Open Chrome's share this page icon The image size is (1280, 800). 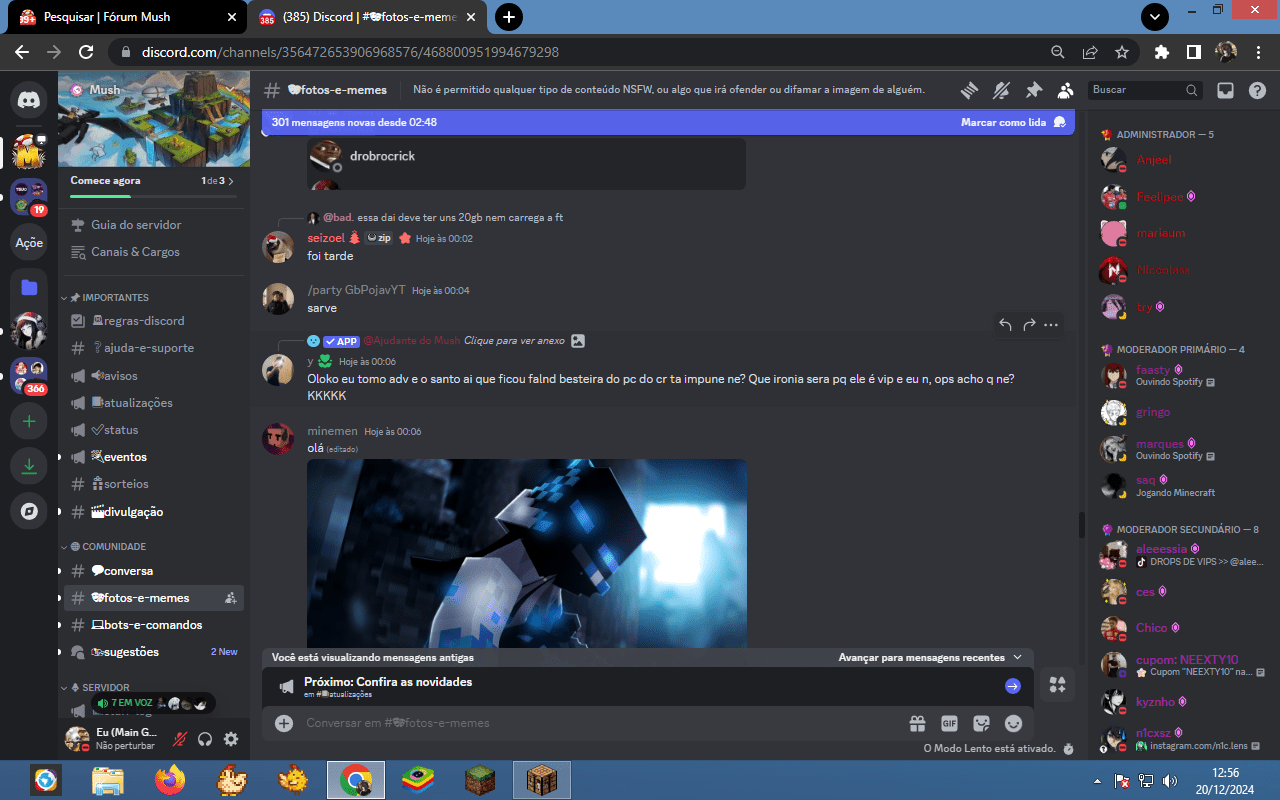coord(1090,52)
